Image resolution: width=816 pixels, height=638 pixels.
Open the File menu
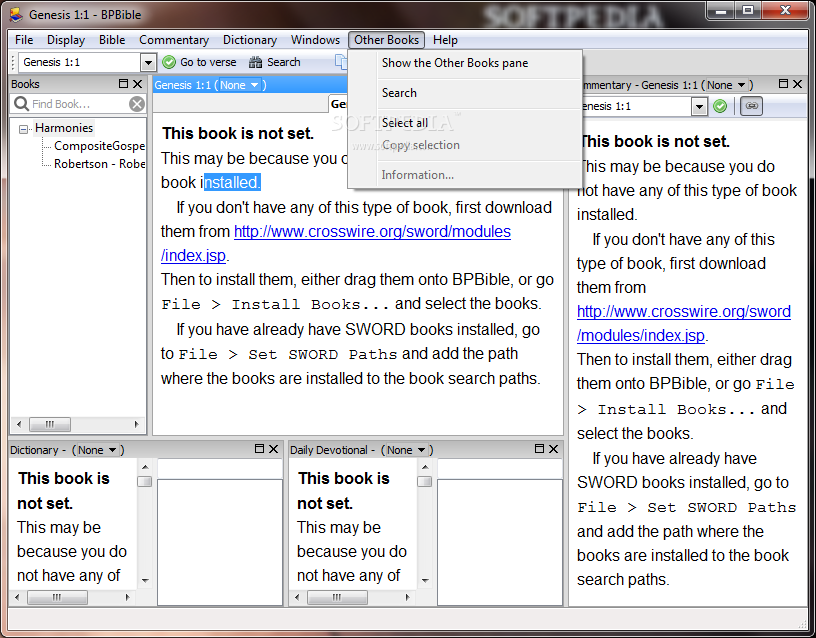24,40
